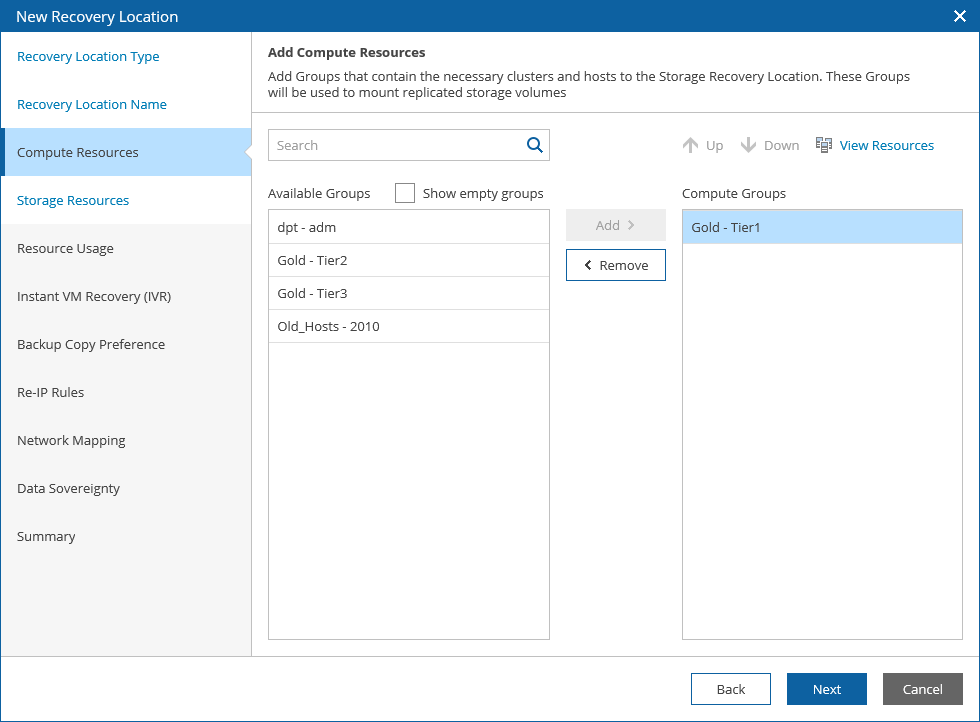Click the Back button
This screenshot has width=980, height=722.
pos(731,689)
